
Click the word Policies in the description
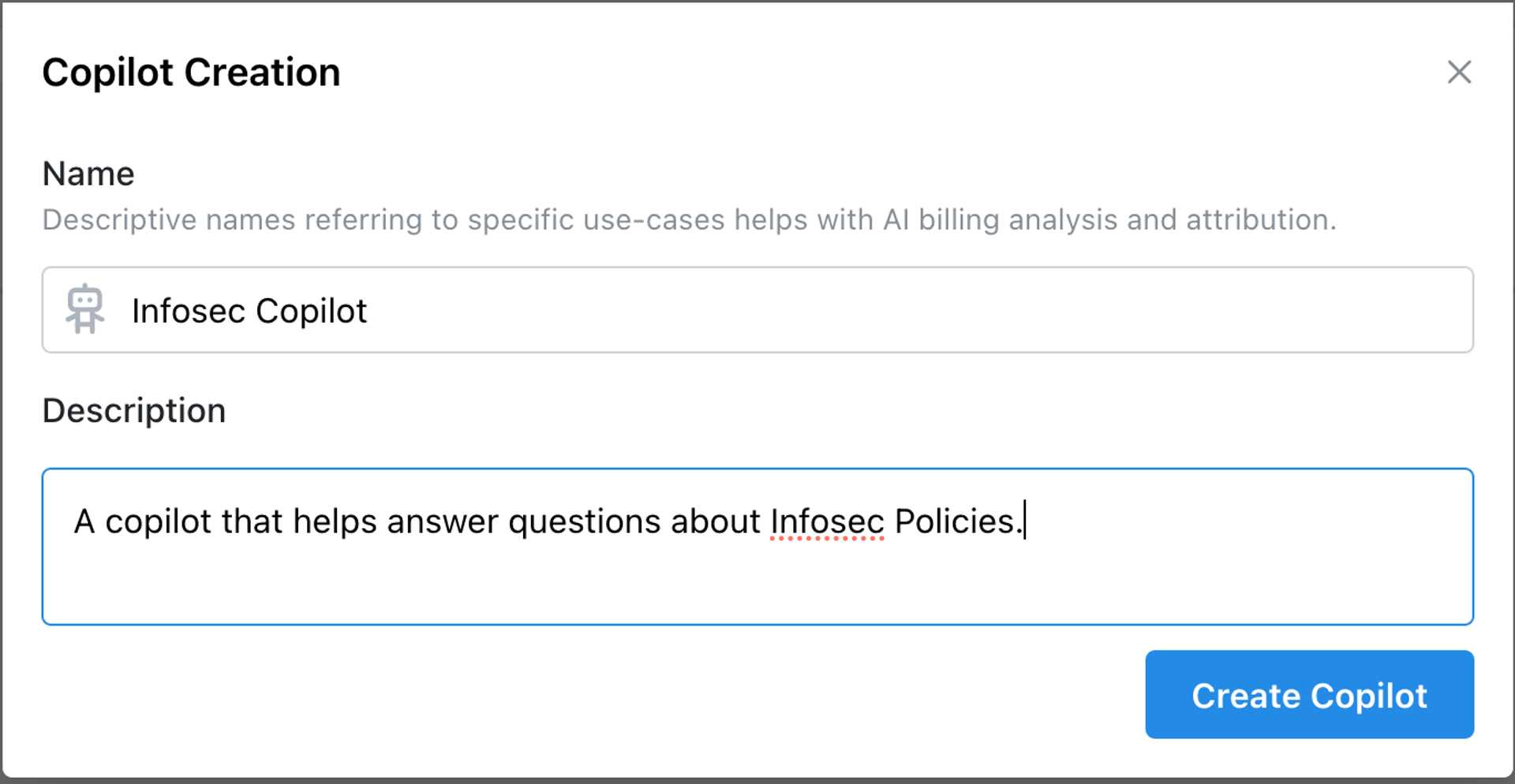(958, 521)
